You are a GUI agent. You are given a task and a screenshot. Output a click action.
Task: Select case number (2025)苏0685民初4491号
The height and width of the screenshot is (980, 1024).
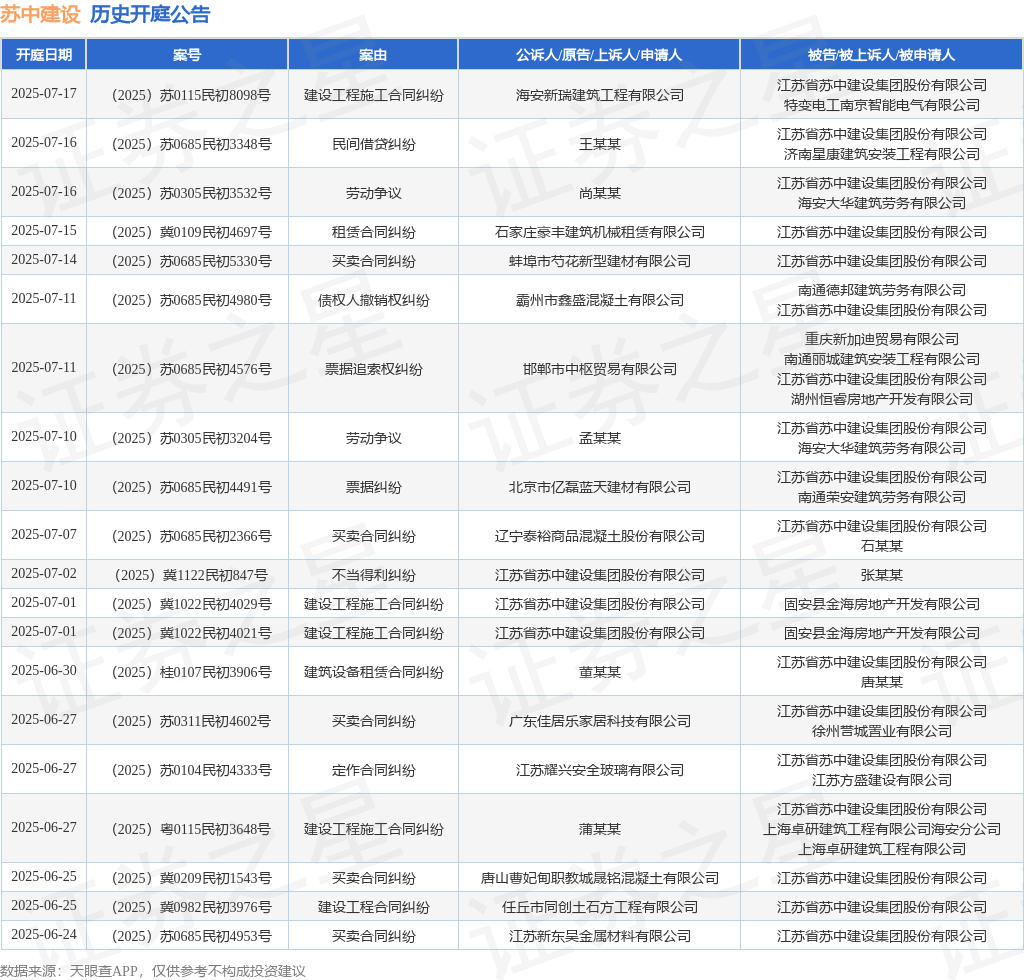191,487
